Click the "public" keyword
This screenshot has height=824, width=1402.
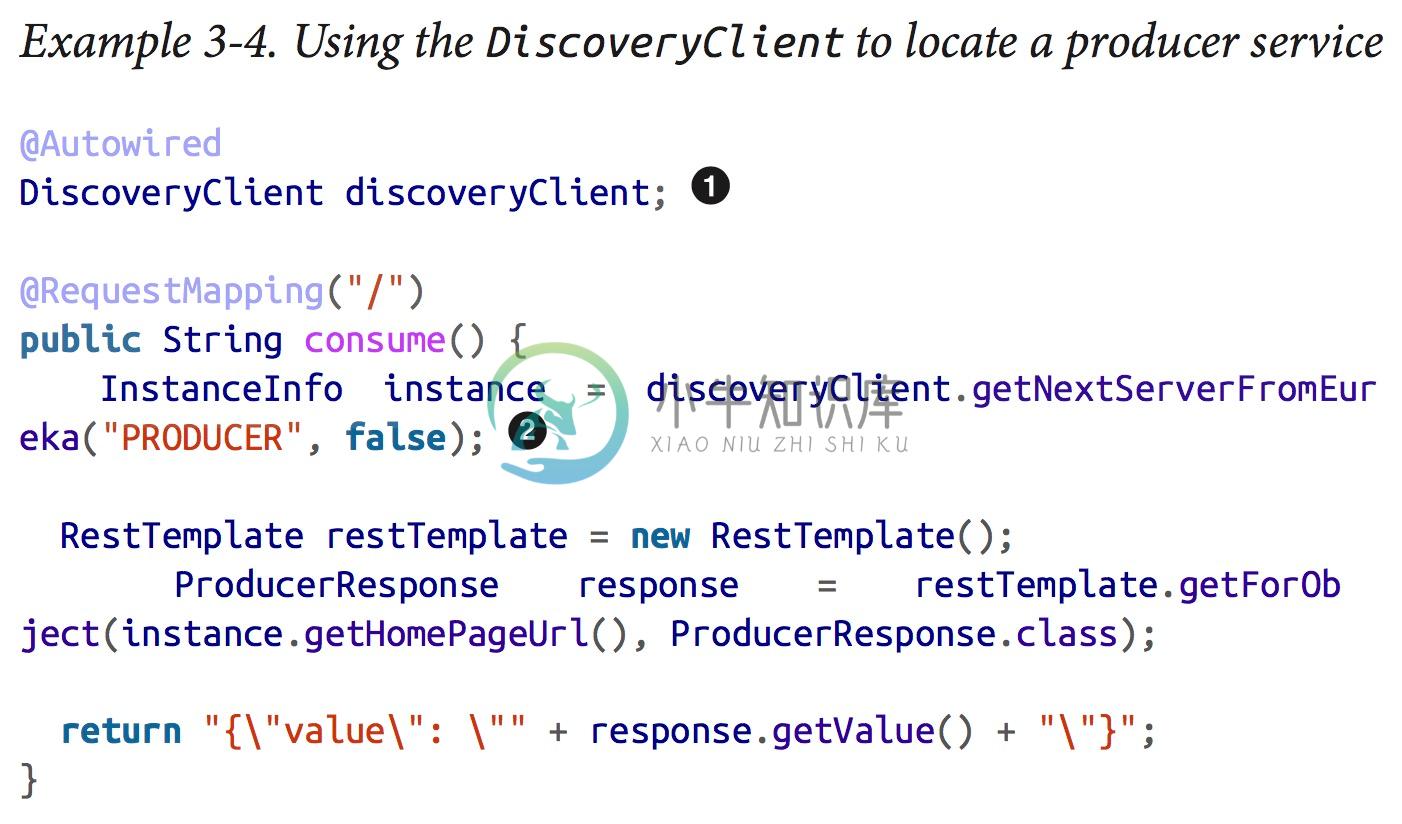pyautogui.click(x=80, y=340)
